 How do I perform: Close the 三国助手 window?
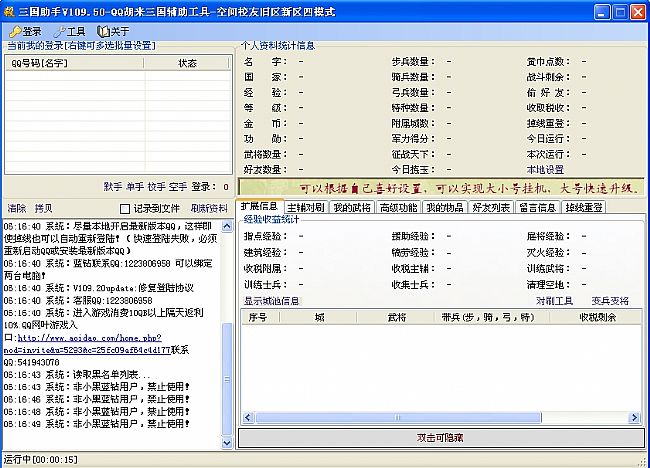point(638,12)
